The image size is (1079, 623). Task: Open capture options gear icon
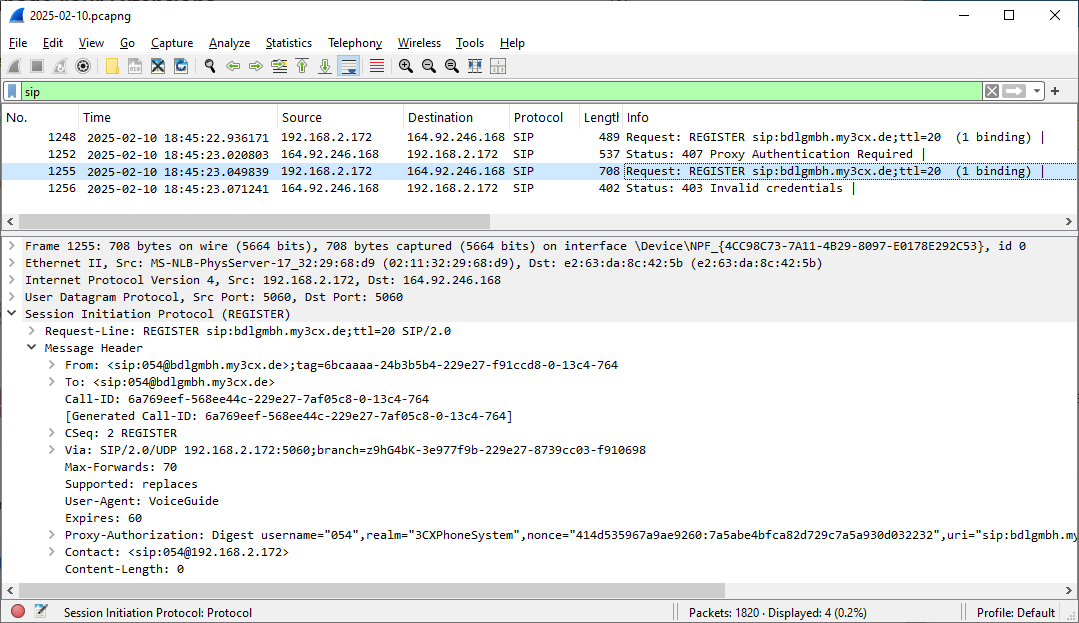[83, 66]
